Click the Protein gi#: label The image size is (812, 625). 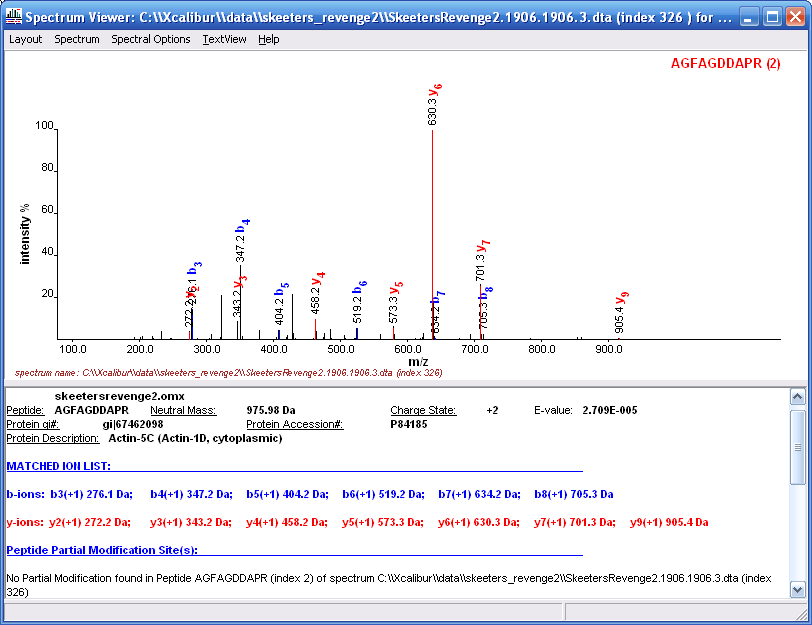point(33,424)
